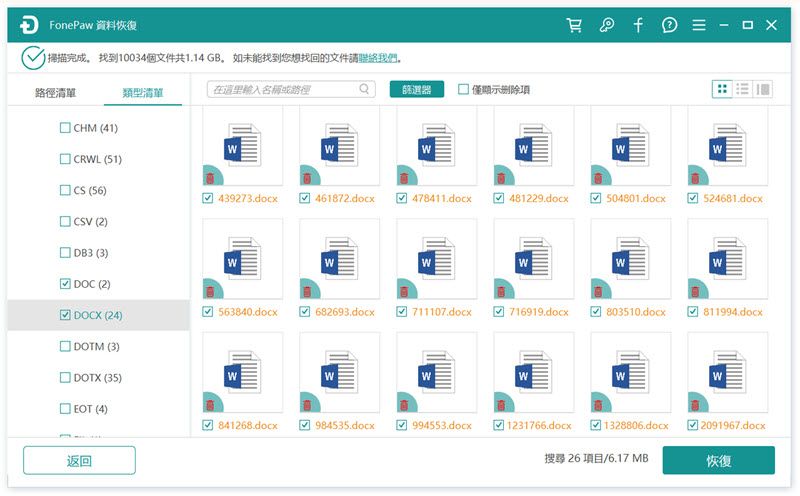The height and width of the screenshot is (496, 800).
Task: Check the CRWL (51) checkbox
Action: (65, 159)
